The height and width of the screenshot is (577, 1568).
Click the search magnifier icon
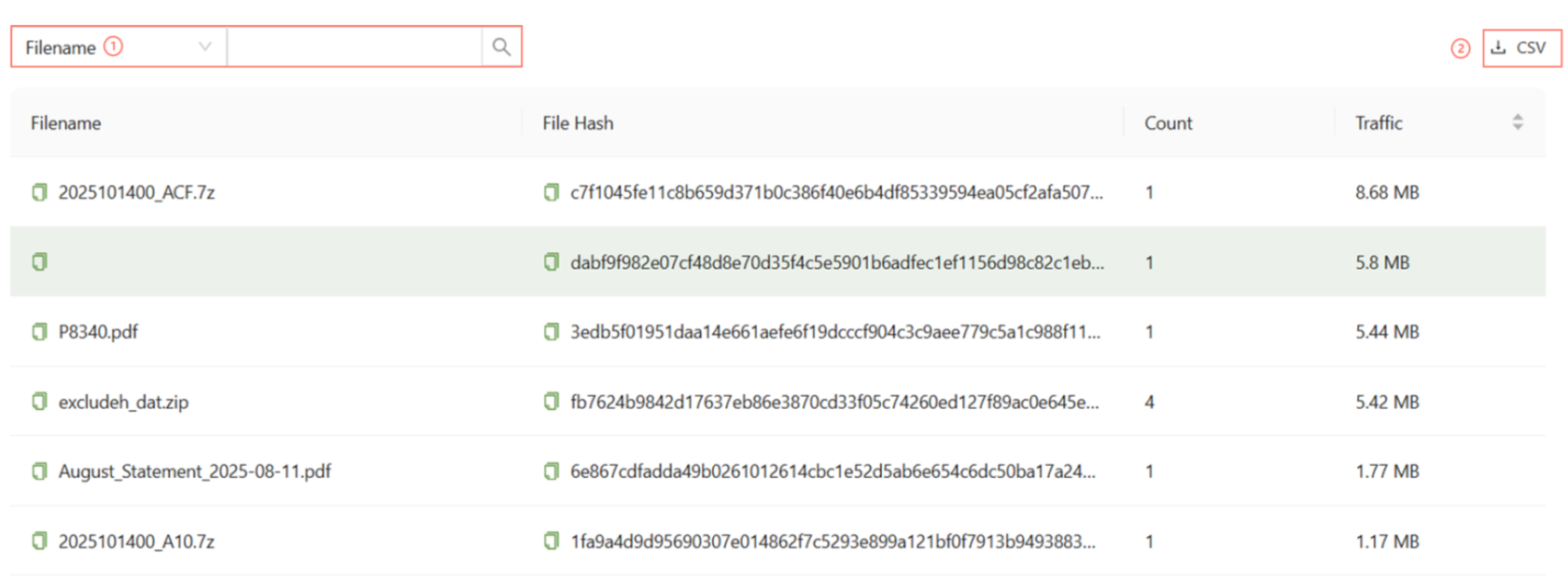pos(501,47)
